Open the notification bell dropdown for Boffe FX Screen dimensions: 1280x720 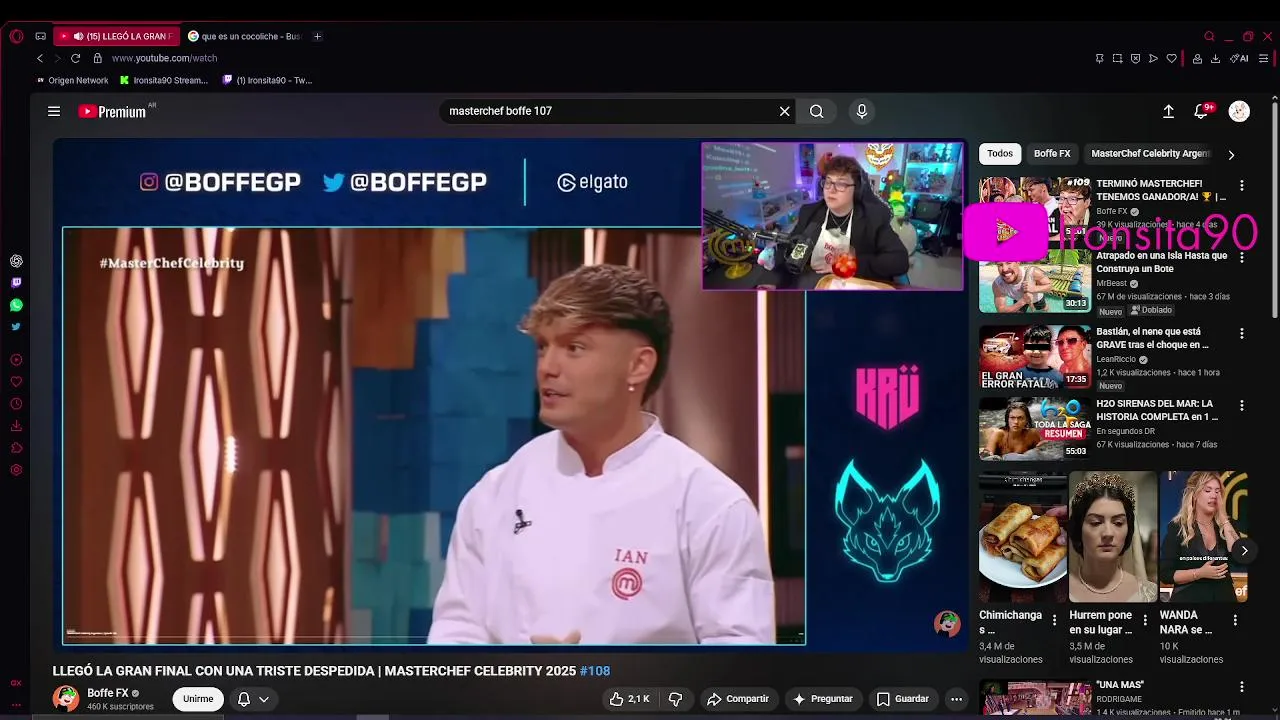(x=253, y=699)
